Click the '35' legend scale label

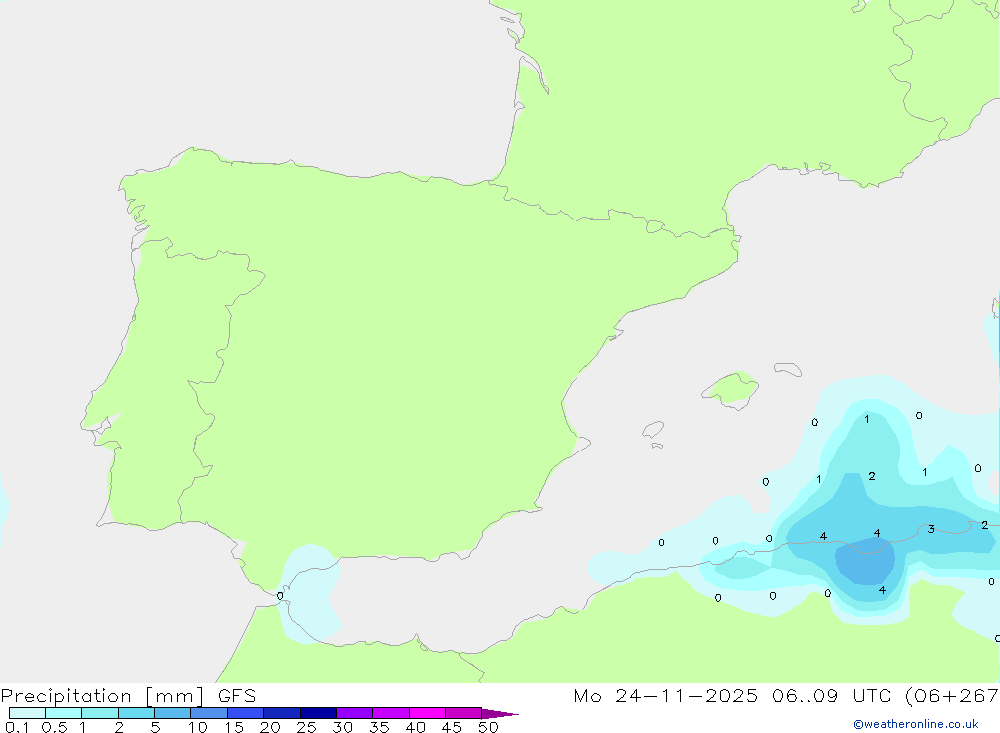tap(379, 727)
